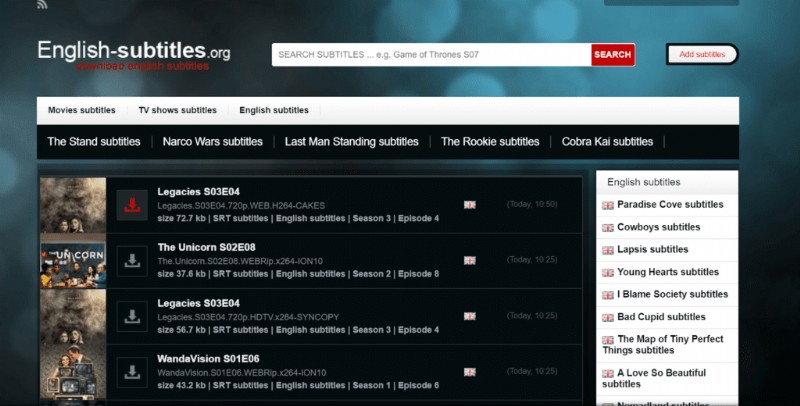Click flag icon beside The Map of Tiny Perfect Things
800x406 pixels.
pos(608,340)
